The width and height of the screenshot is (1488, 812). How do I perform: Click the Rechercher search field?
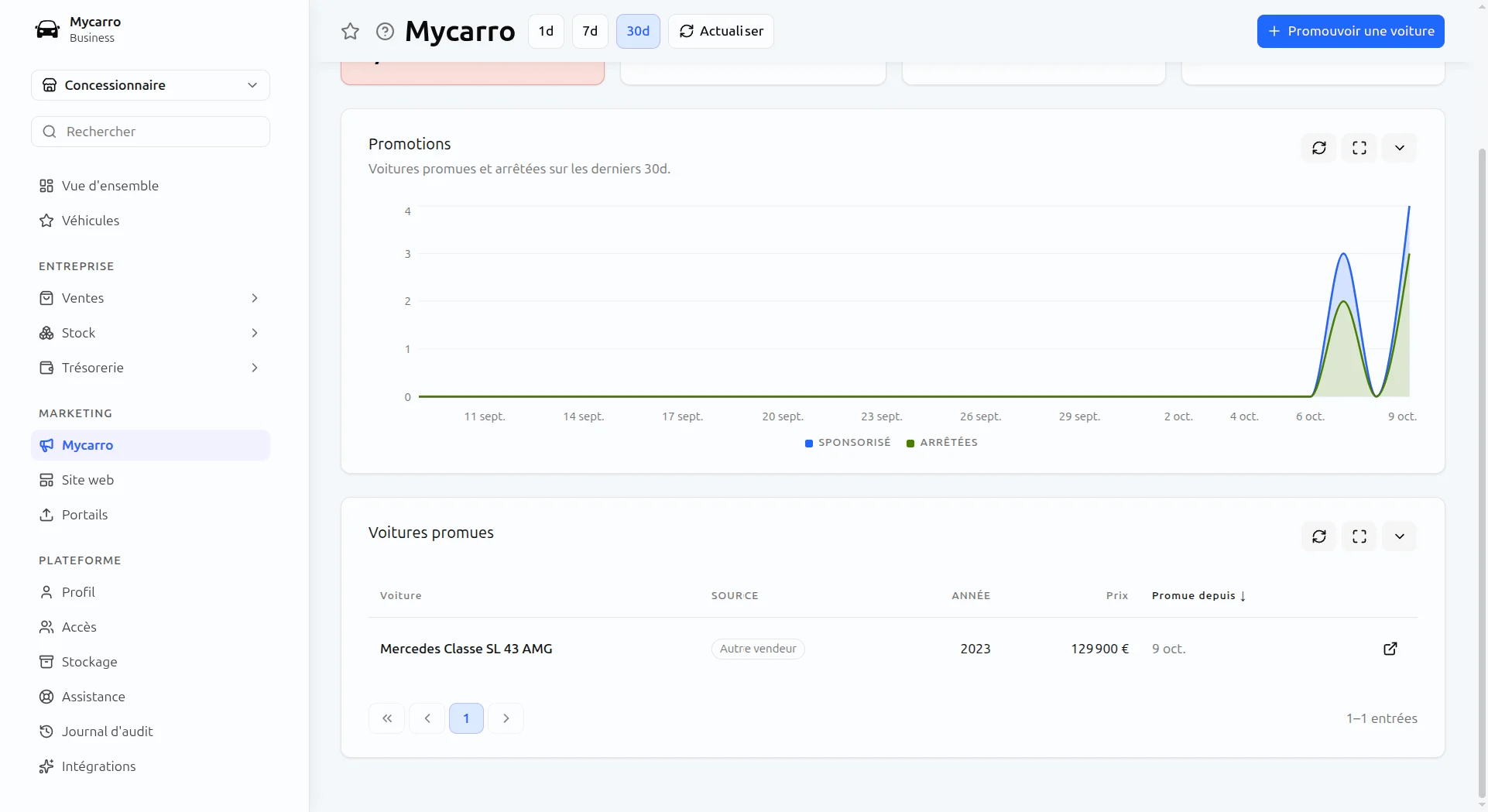(151, 132)
